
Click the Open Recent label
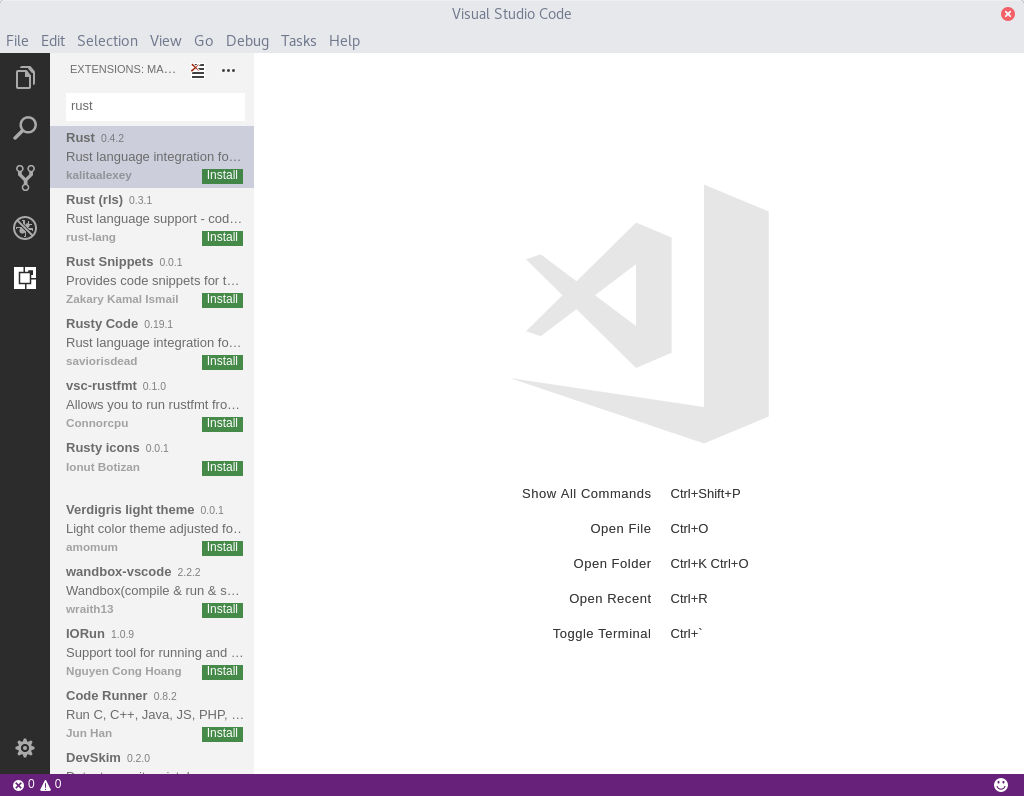coord(610,599)
